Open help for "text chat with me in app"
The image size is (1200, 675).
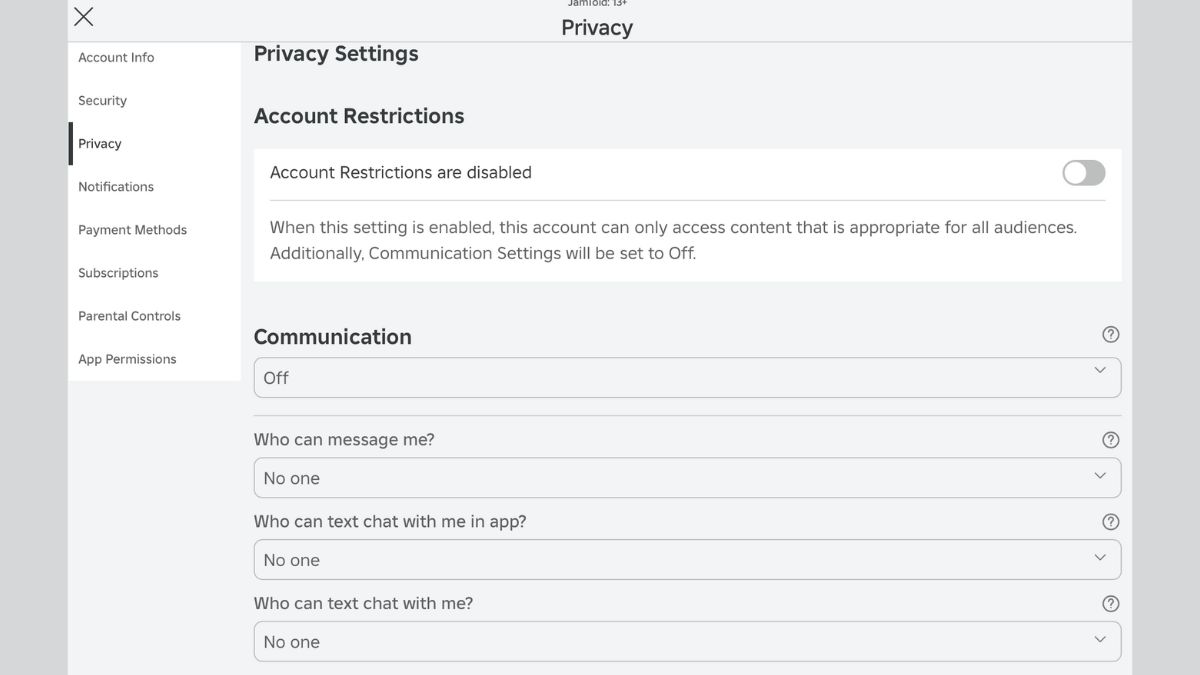click(1110, 522)
